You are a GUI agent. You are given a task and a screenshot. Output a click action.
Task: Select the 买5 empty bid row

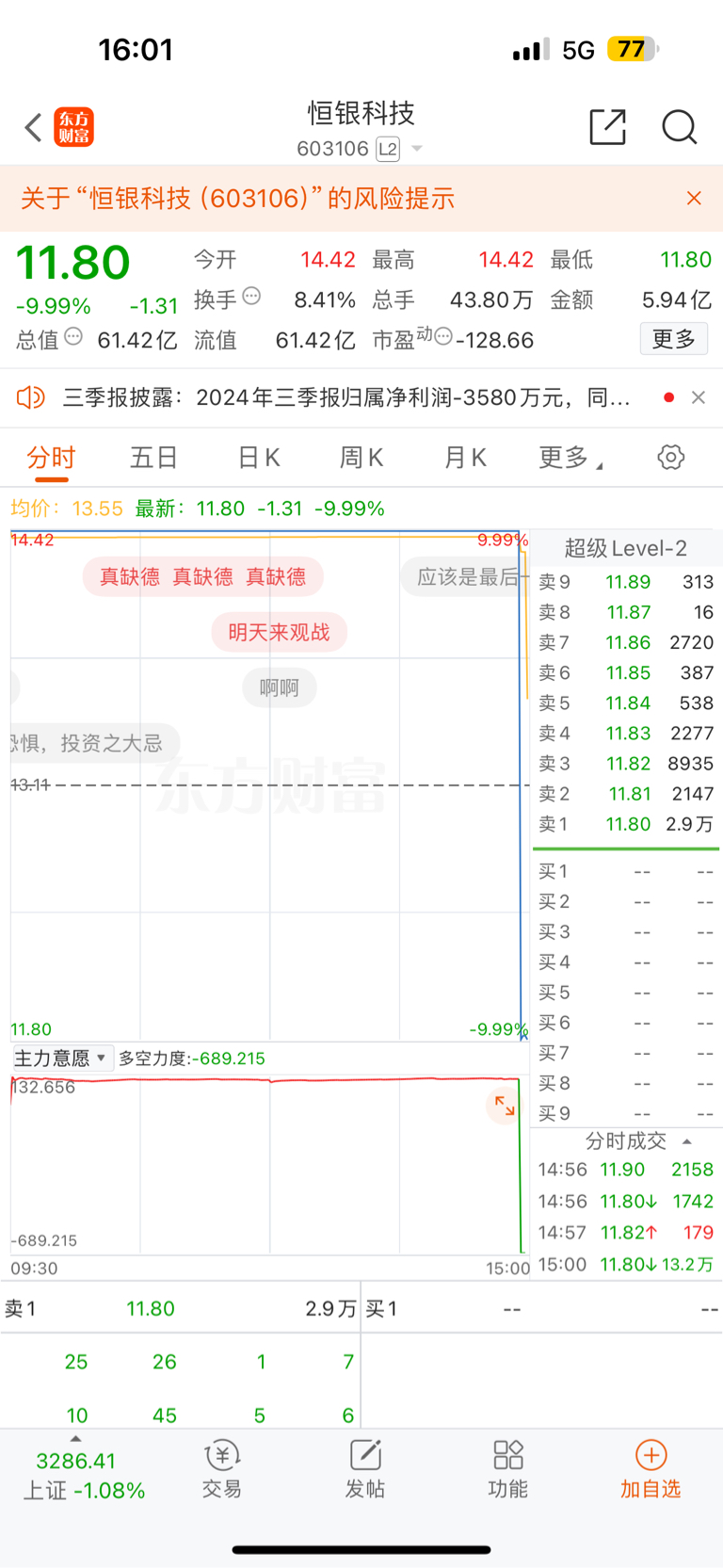tap(626, 993)
